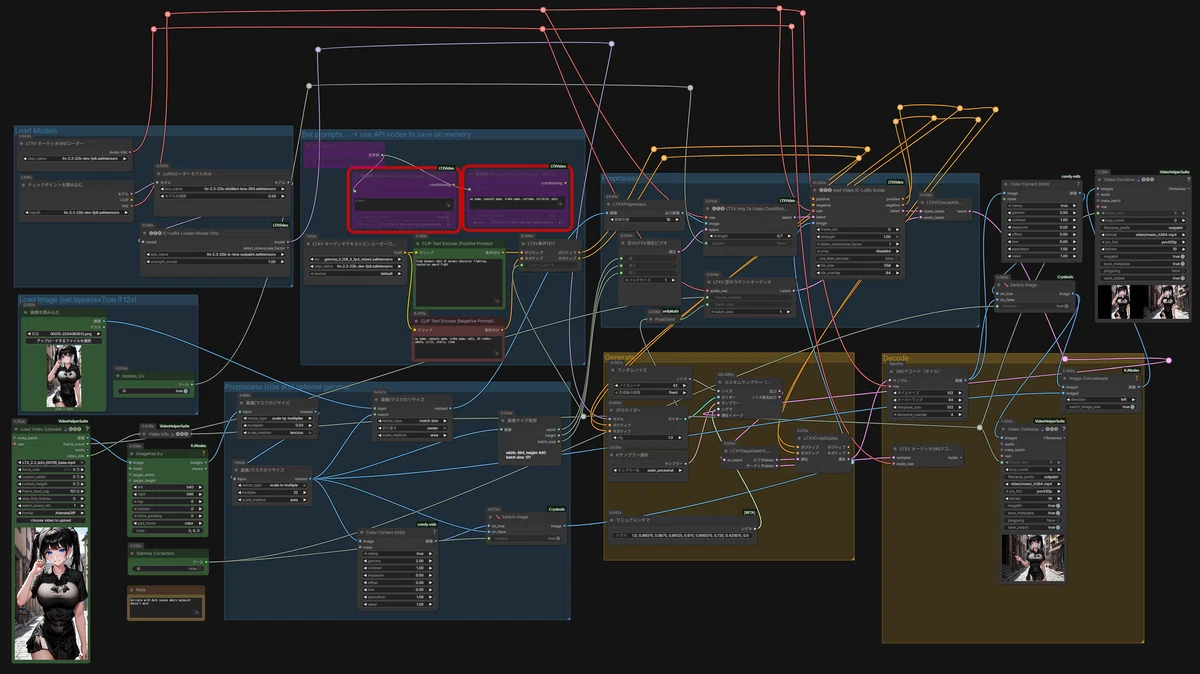Click the Note node text box

(166, 609)
